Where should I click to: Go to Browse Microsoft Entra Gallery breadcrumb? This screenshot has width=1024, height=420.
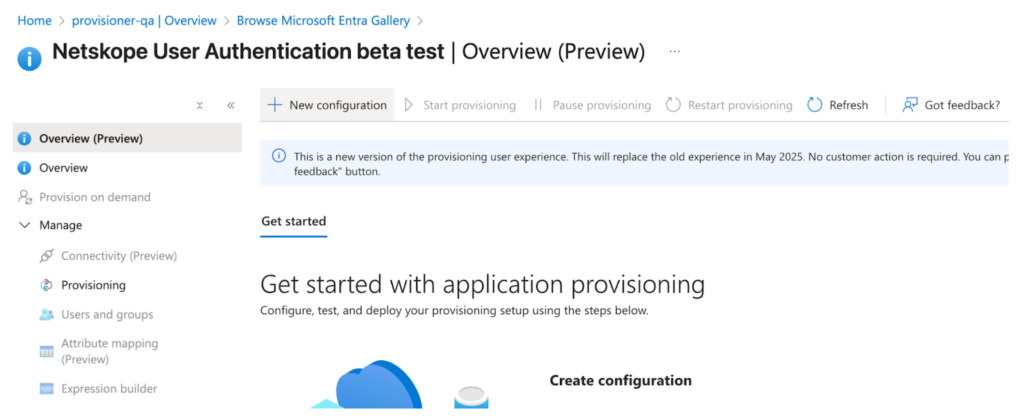point(323,21)
